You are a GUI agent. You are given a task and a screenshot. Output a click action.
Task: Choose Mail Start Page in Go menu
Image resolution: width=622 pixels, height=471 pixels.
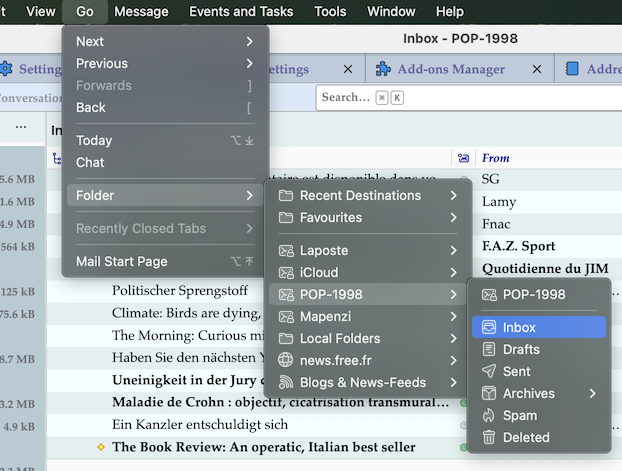point(165,261)
